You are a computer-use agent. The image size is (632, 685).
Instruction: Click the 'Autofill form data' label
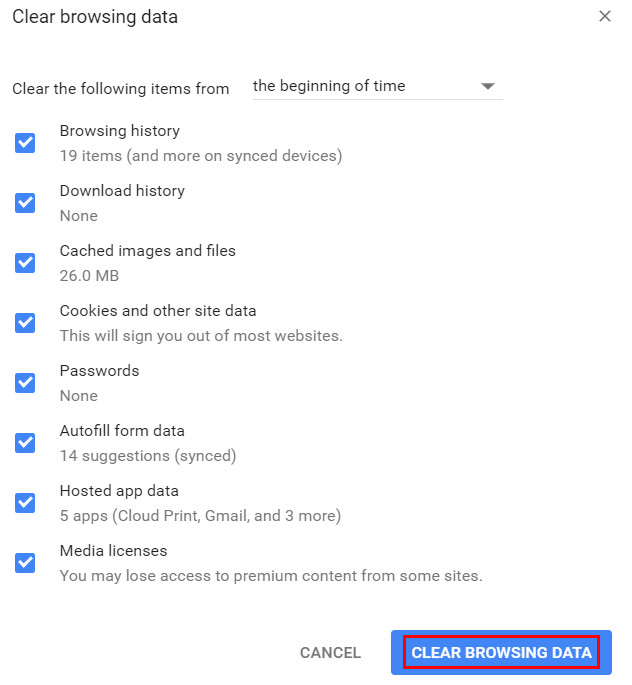[122, 431]
